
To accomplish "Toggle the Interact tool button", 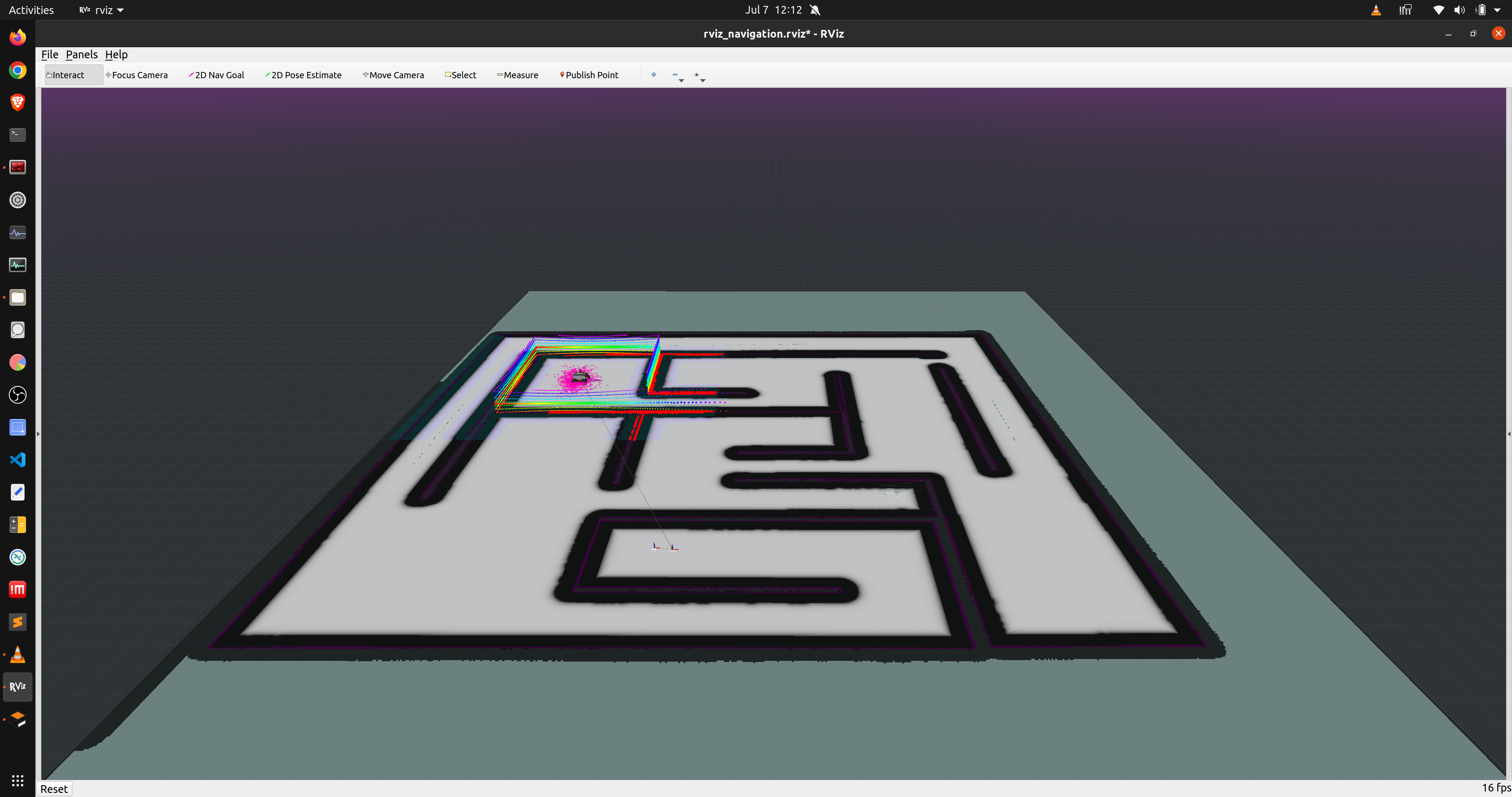I will click(66, 75).
